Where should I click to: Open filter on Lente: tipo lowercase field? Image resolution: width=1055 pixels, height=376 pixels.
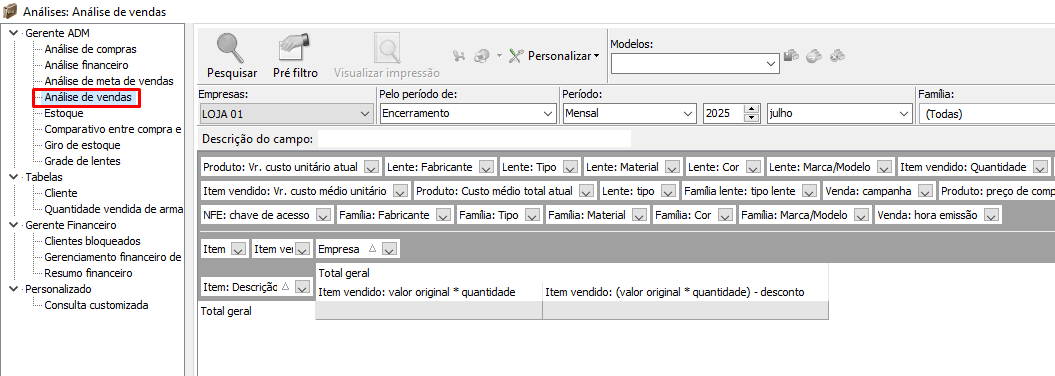pyautogui.click(x=668, y=191)
